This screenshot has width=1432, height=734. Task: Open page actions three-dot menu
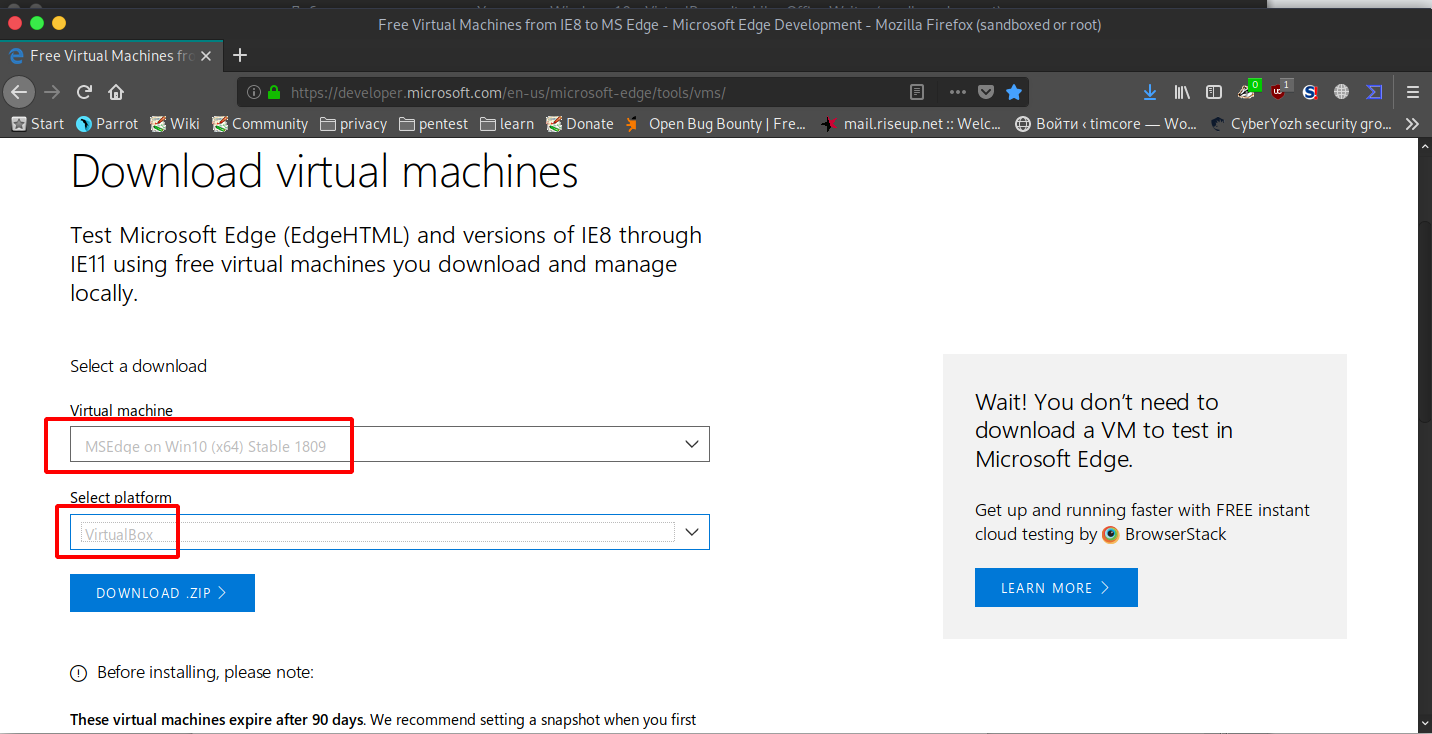[x=957, y=92]
